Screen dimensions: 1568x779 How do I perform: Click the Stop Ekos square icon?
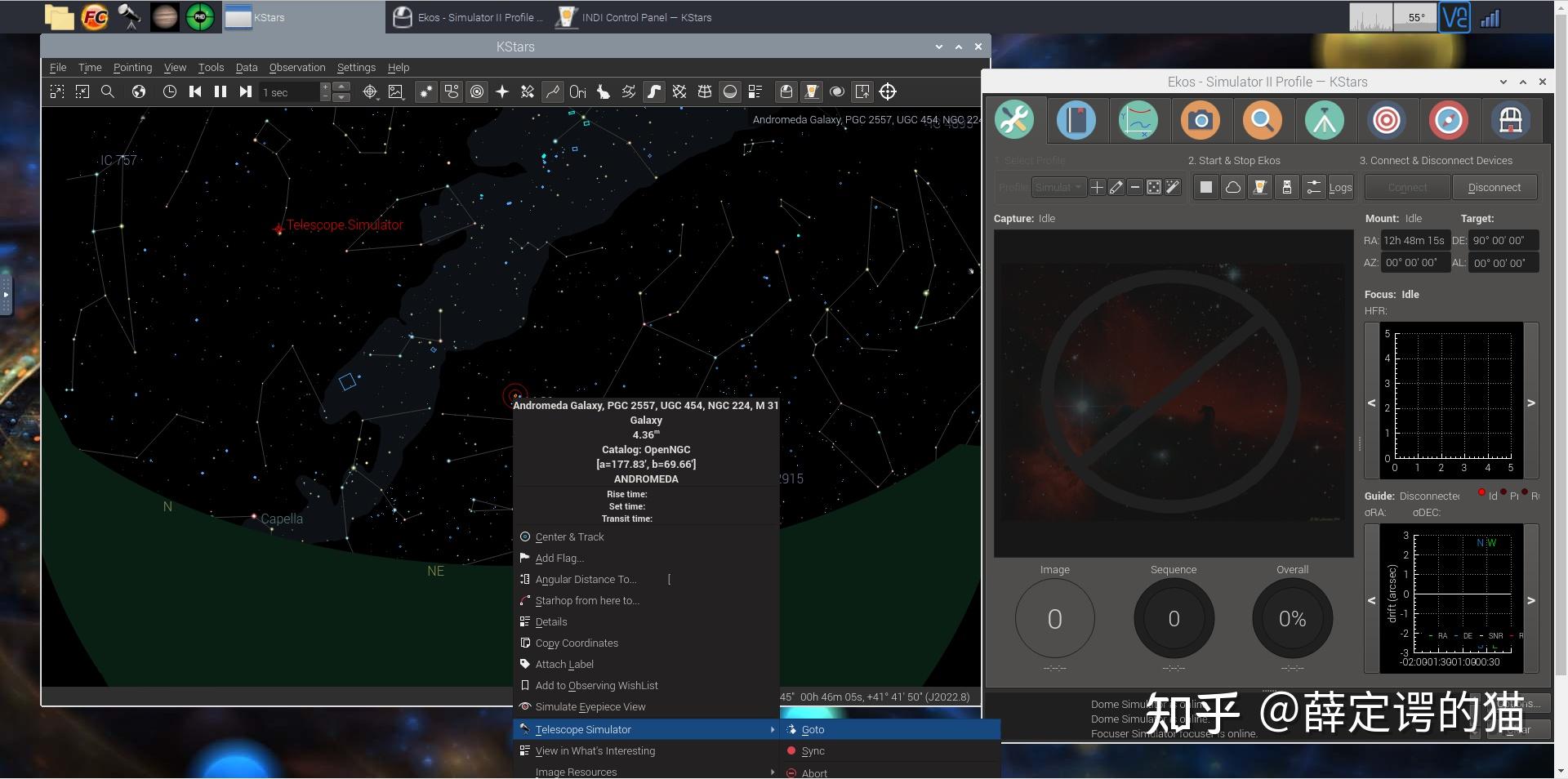click(1205, 187)
